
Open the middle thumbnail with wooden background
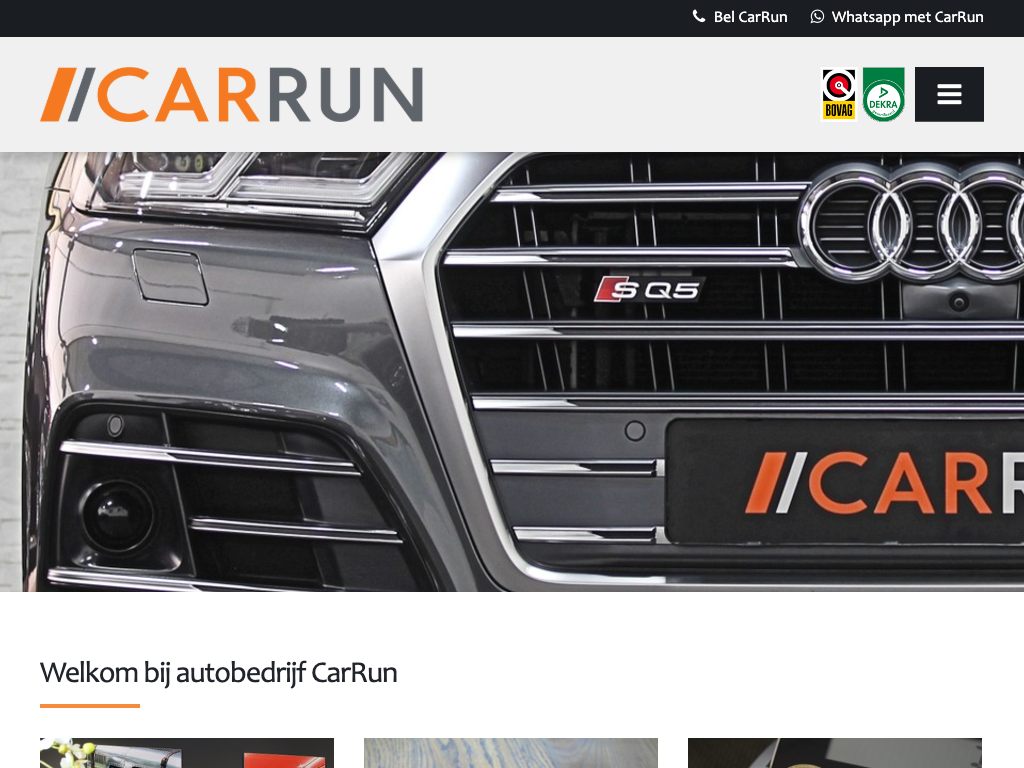click(x=510, y=752)
